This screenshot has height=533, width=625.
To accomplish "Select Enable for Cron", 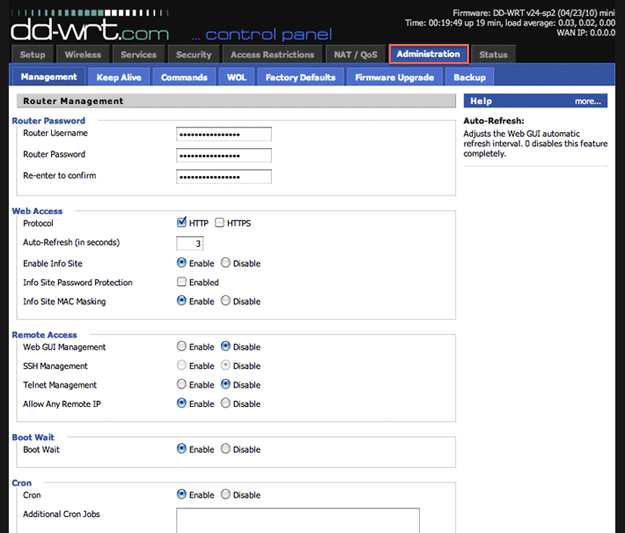I will 181,494.
